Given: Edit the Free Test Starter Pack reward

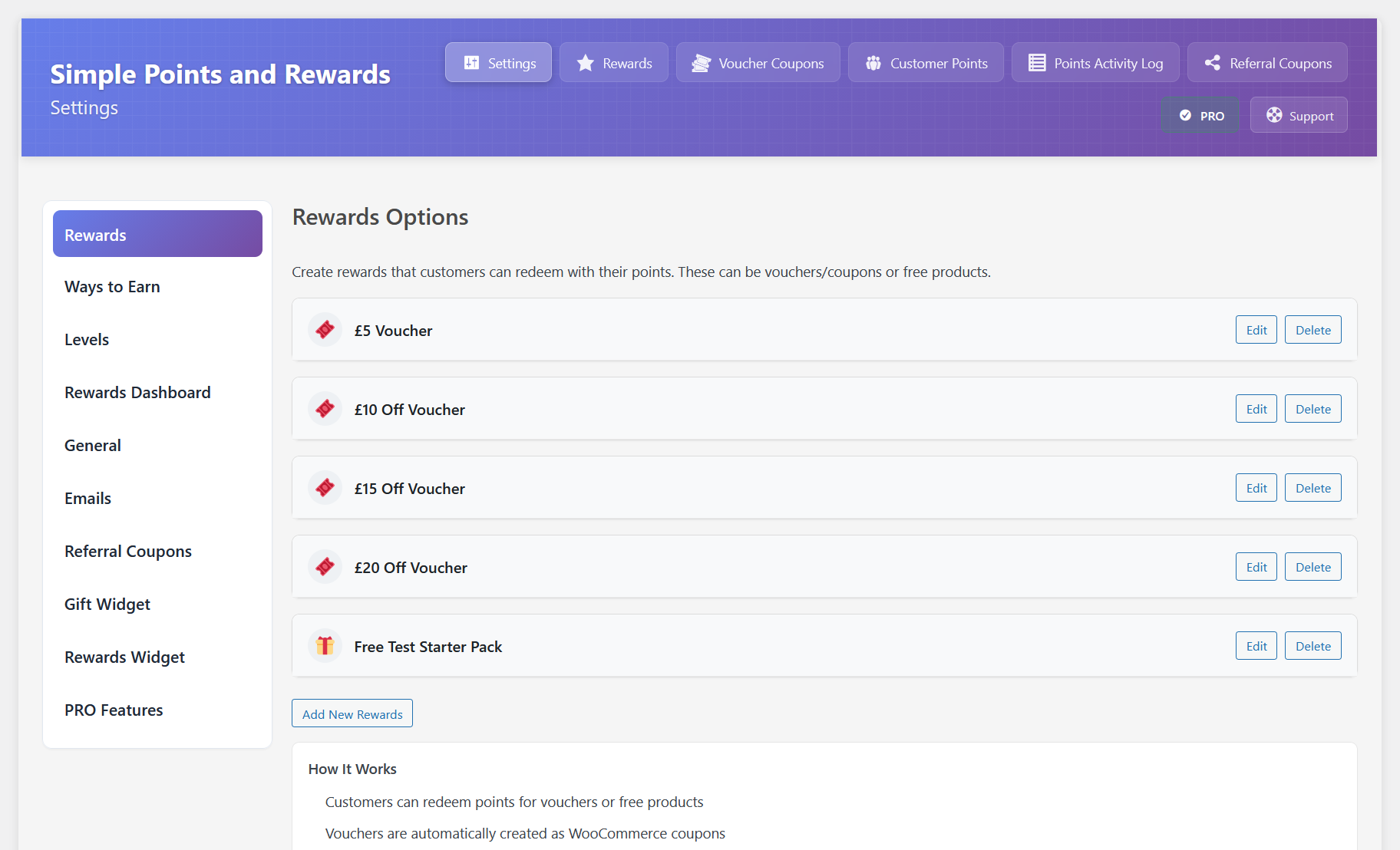Looking at the screenshot, I should tap(1256, 646).
